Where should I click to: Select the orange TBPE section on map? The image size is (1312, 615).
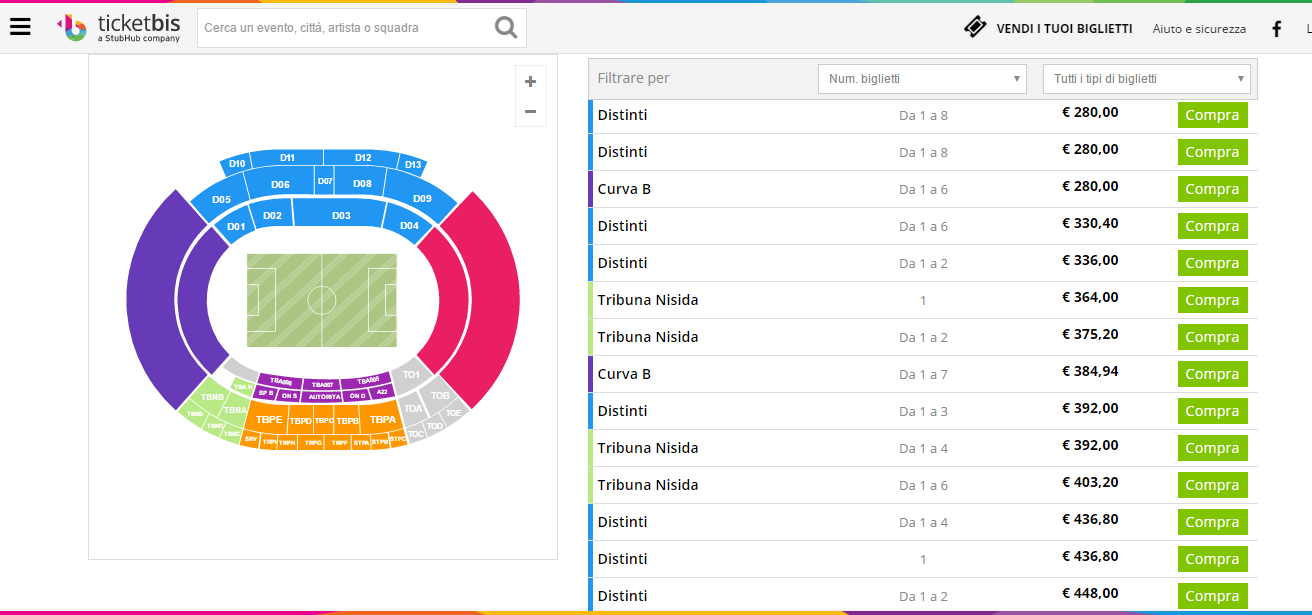[268, 419]
